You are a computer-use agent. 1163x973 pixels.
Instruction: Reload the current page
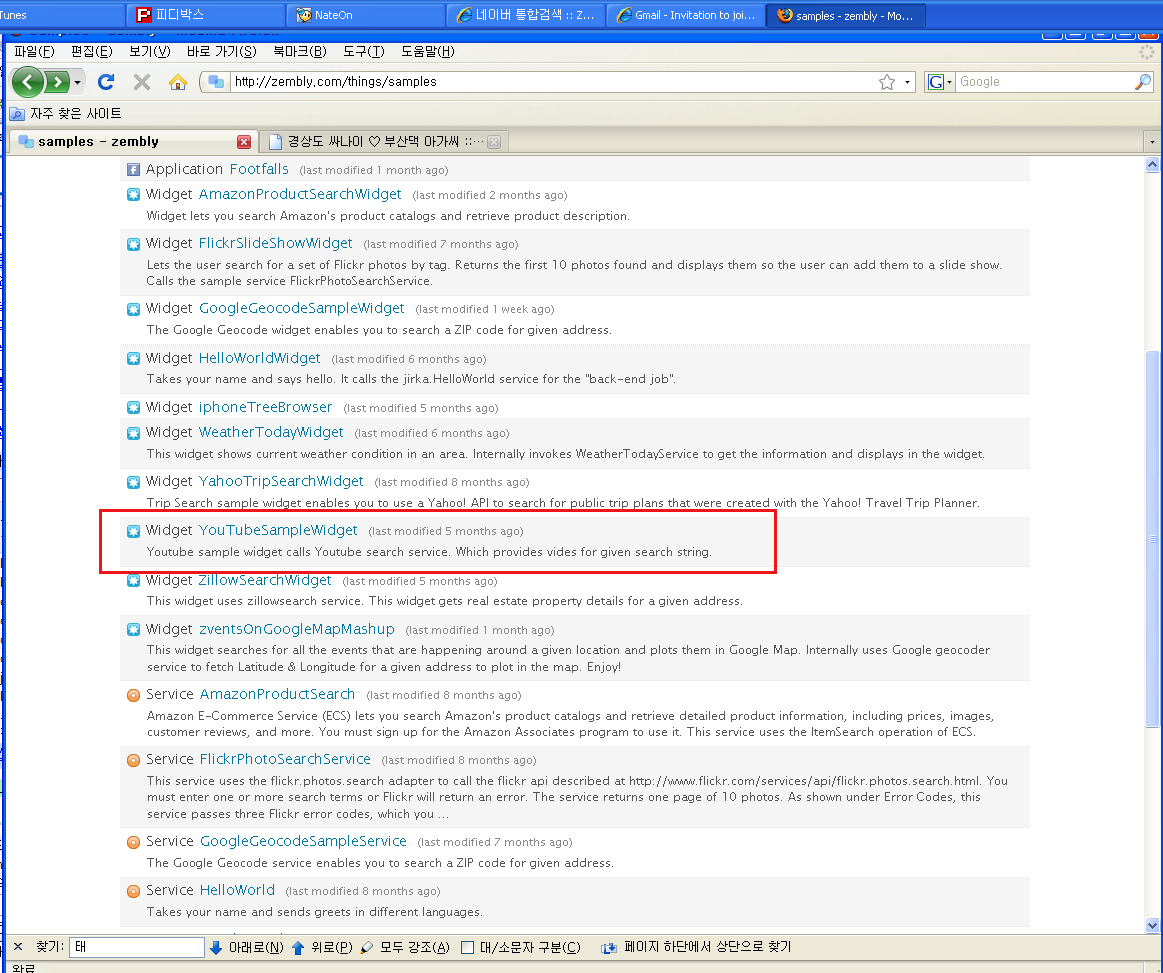click(106, 82)
